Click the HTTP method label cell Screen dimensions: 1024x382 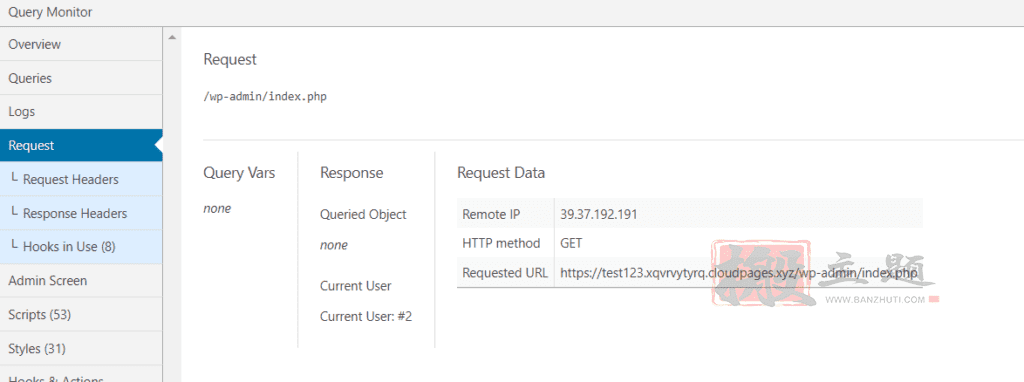pos(505,243)
